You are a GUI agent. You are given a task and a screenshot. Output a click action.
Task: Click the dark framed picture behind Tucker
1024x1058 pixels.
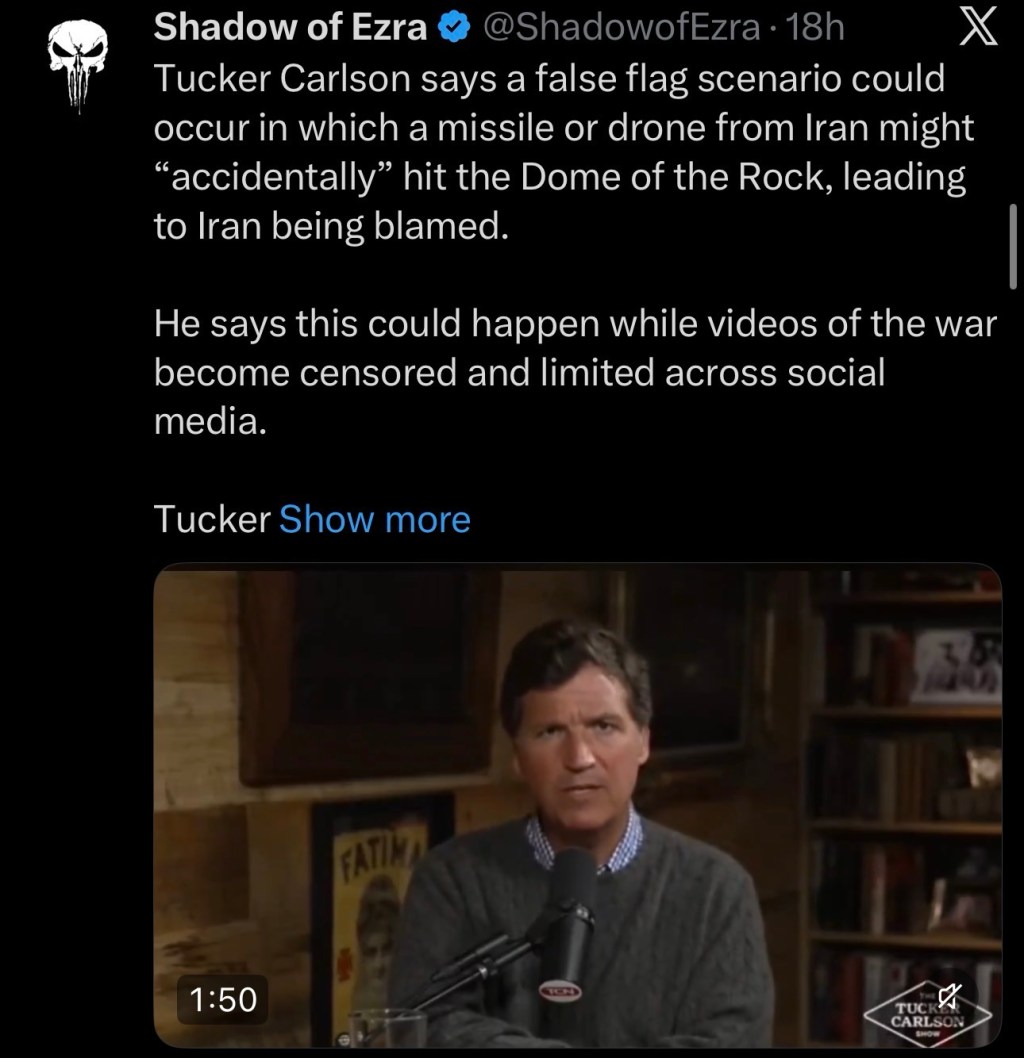coord(370,675)
